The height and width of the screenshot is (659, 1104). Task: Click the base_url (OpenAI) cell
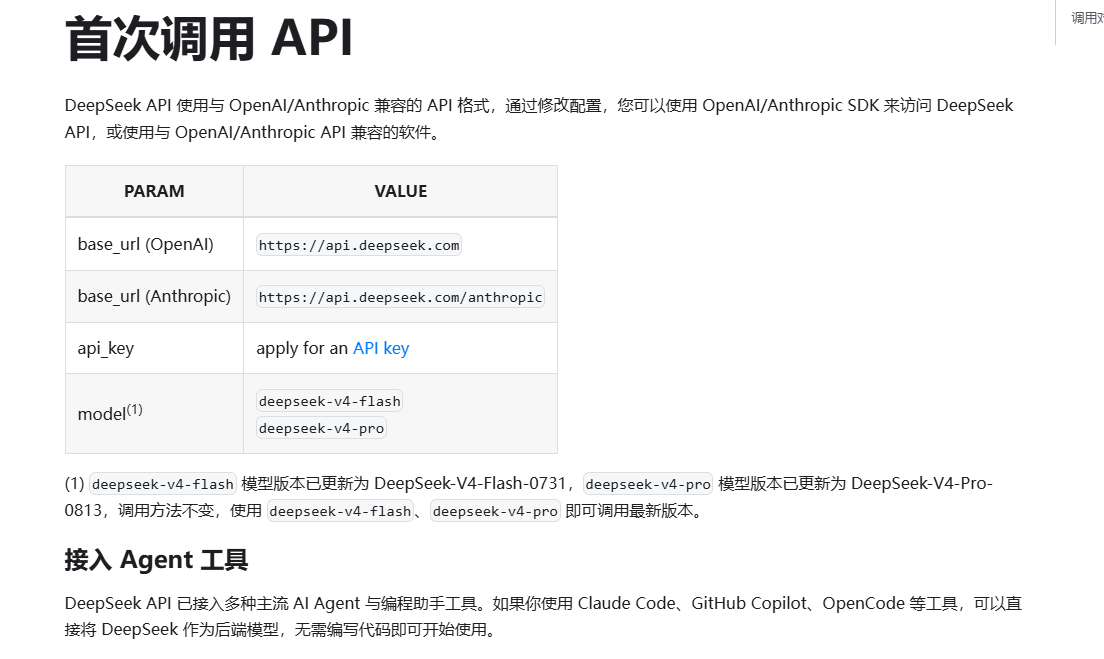point(154,244)
